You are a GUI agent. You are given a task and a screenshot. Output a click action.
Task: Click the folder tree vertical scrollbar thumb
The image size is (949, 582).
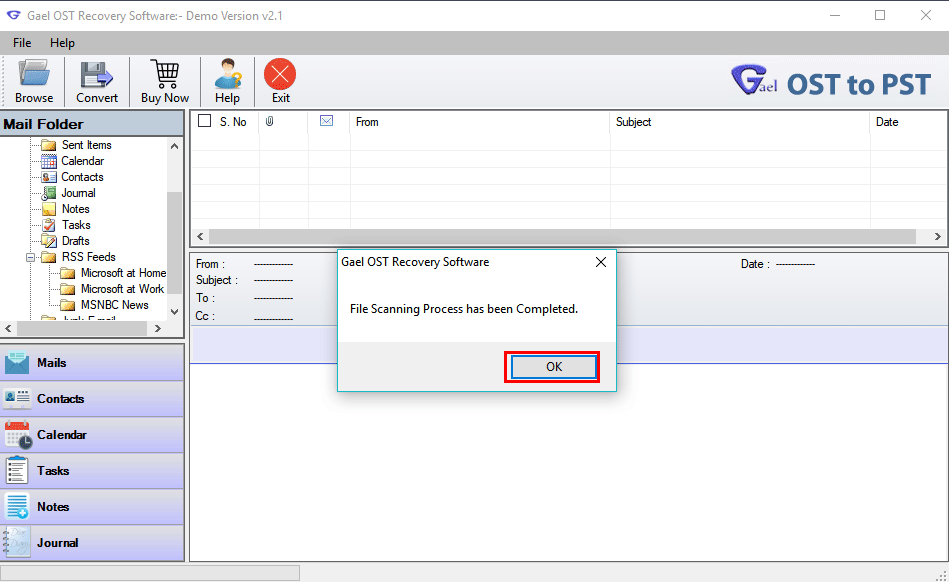pos(174,243)
